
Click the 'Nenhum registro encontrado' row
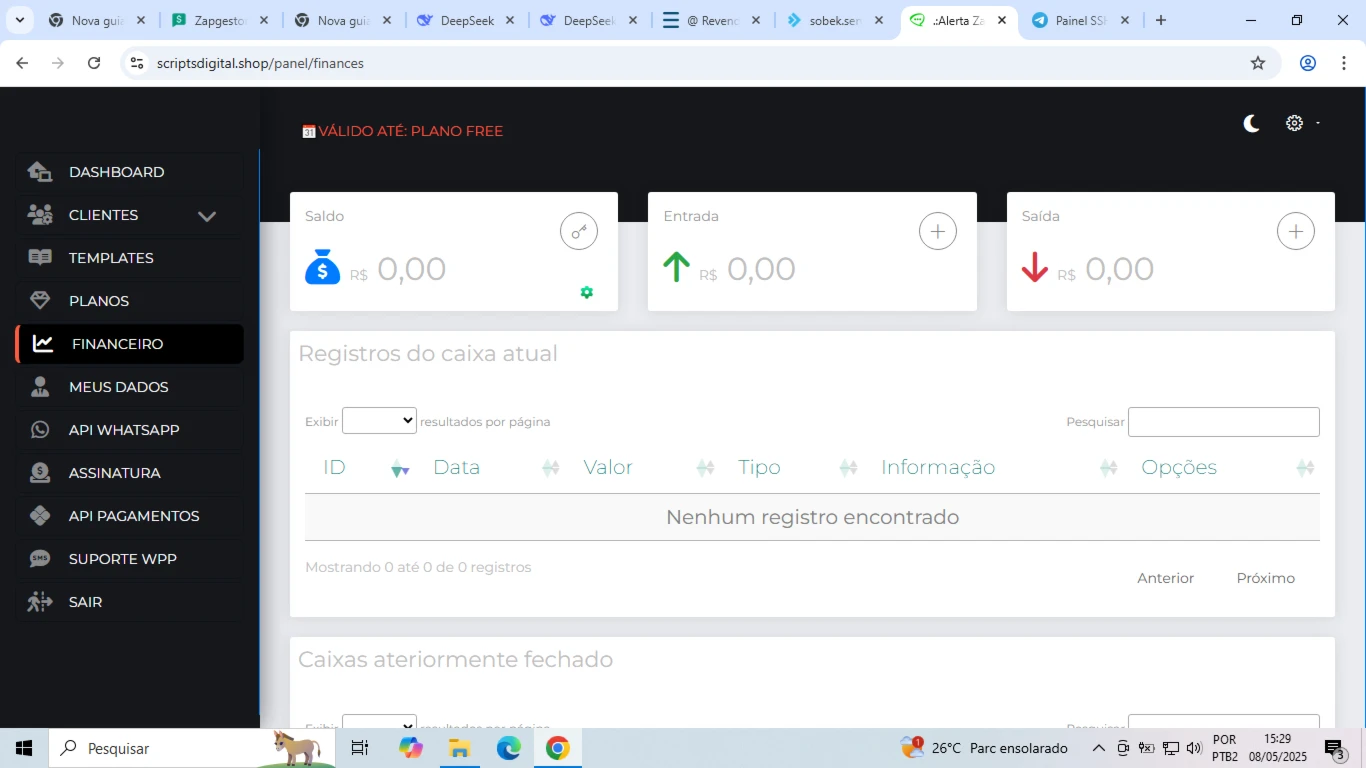(812, 517)
